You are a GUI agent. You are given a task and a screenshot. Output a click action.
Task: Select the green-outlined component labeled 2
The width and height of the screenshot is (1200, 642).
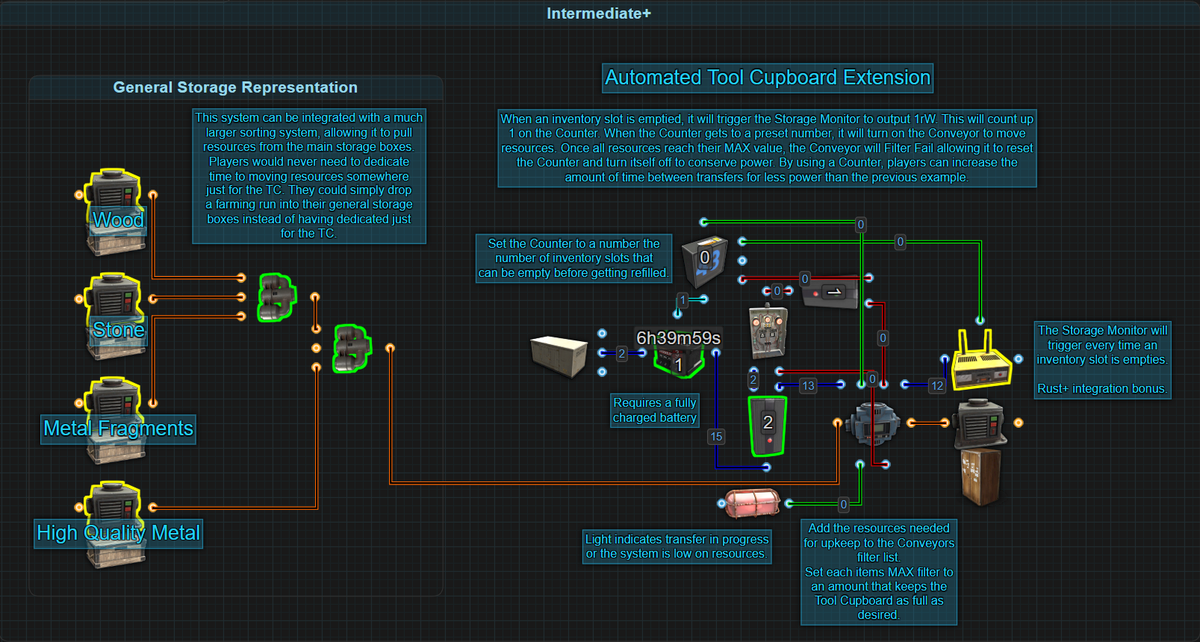tap(768, 425)
